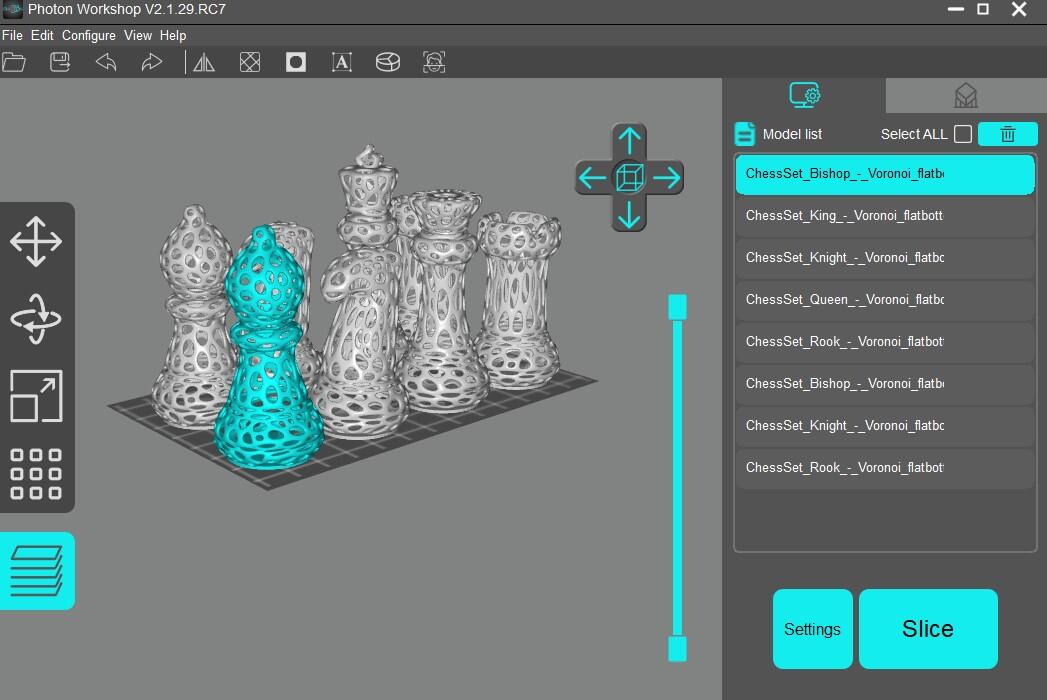Screen dimensions: 1047x700
Task: Click the Open file folder icon
Action: [14, 62]
